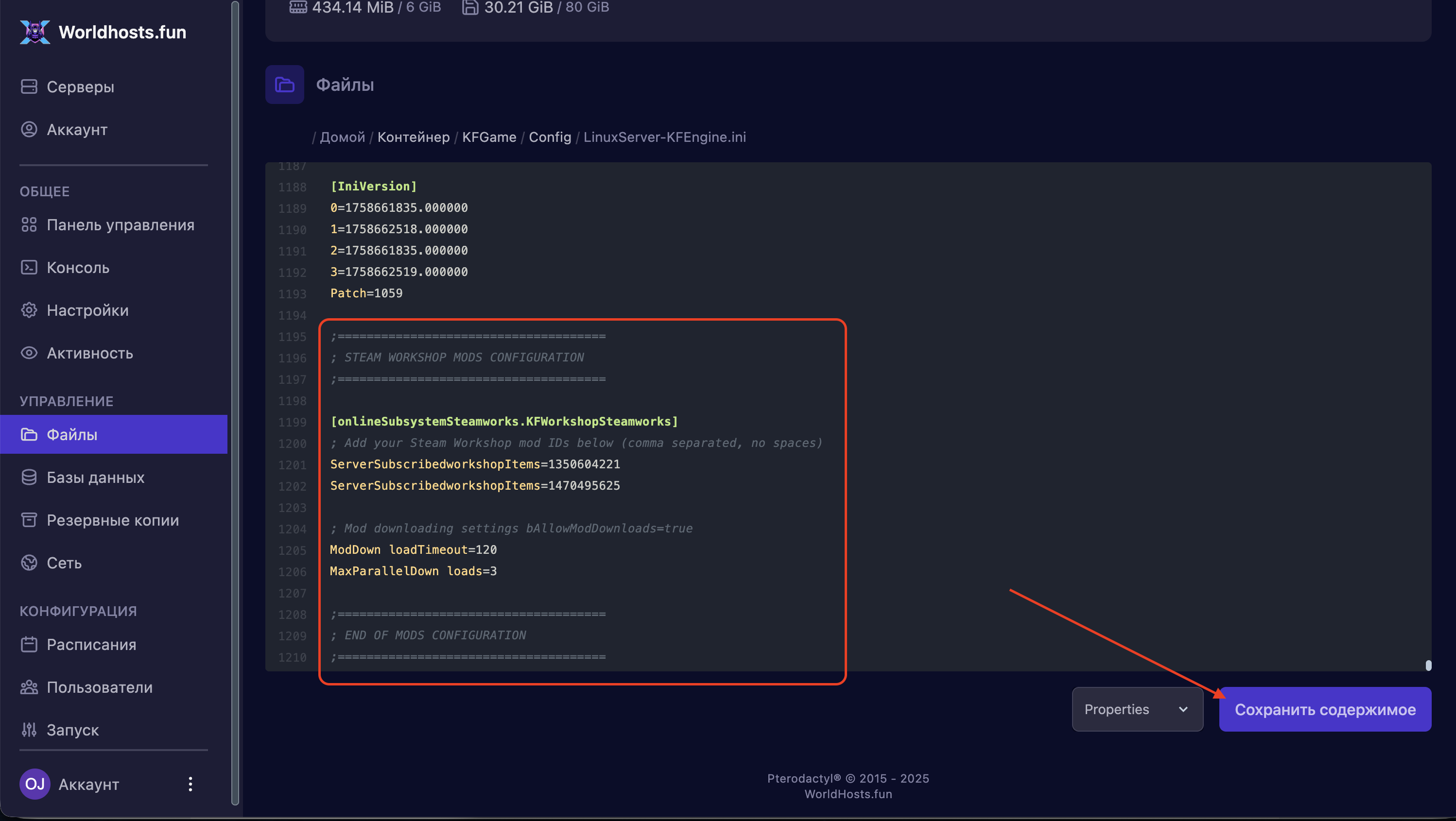1456x821 pixels.
Task: Go to the KFGame breadcrumb link
Action: tap(489, 137)
